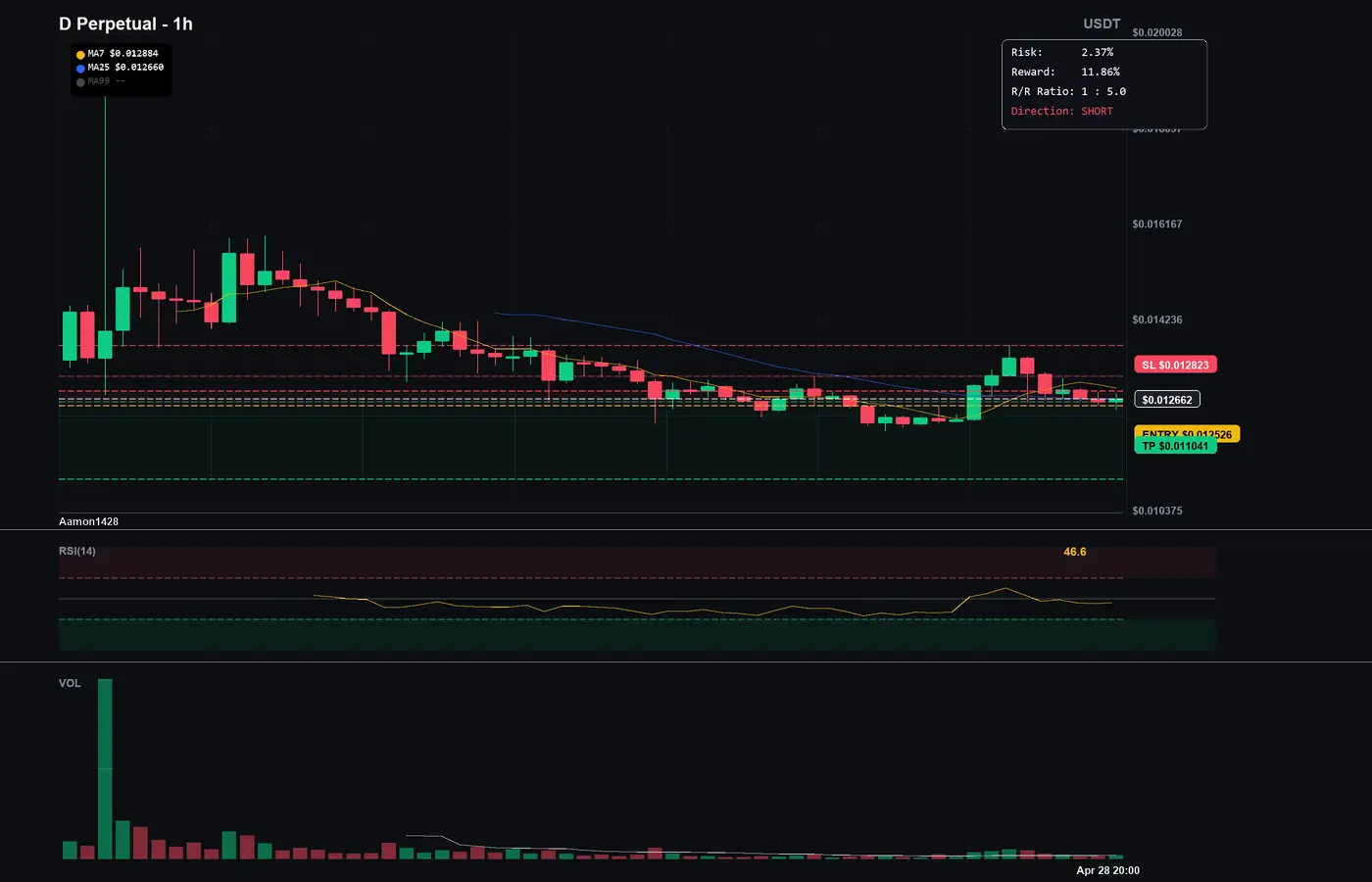Click the blue MA25 legend dot
The image size is (1372, 882).
pos(80,69)
